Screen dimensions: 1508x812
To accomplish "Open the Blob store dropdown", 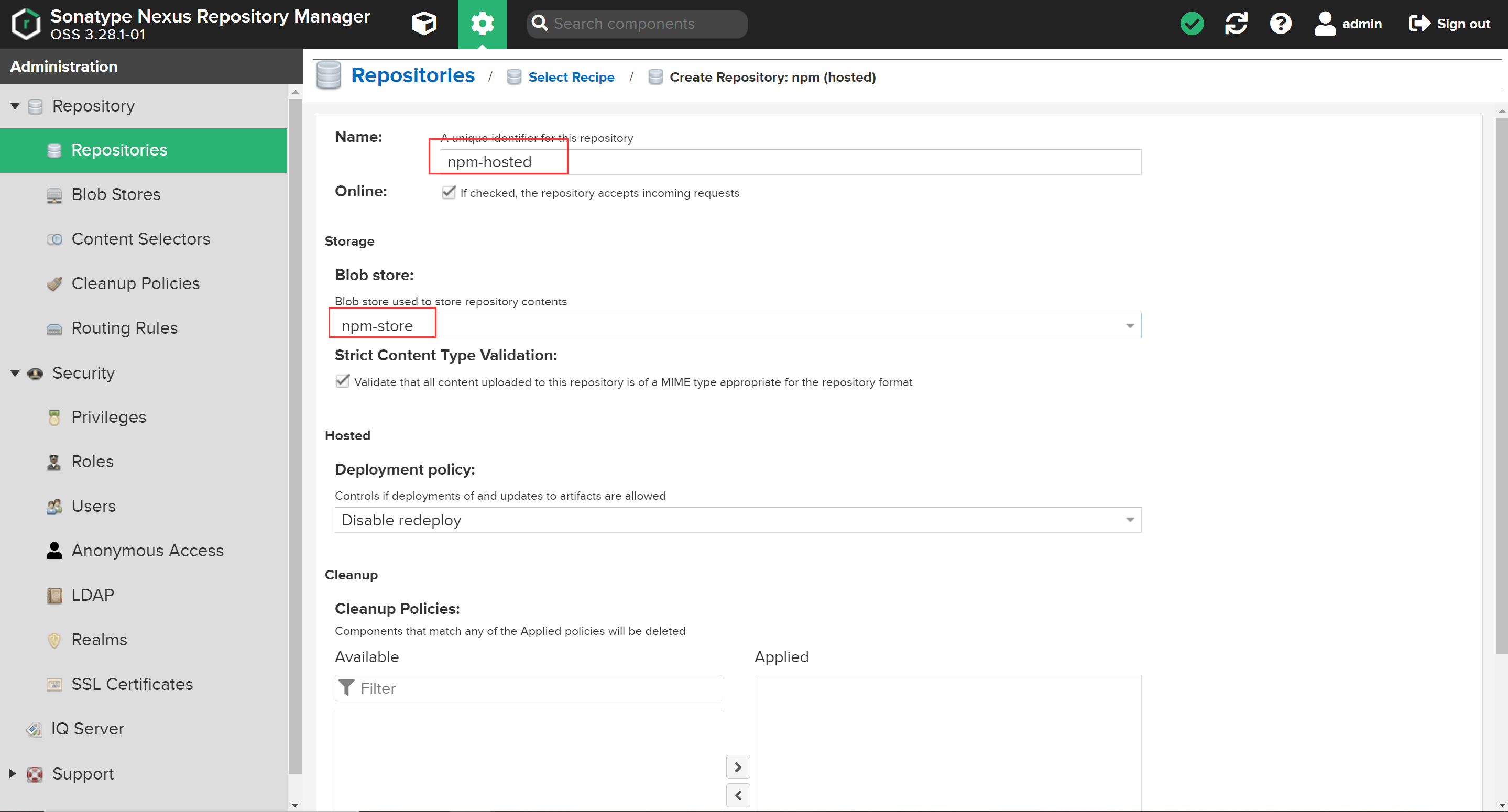I will (x=1129, y=325).
